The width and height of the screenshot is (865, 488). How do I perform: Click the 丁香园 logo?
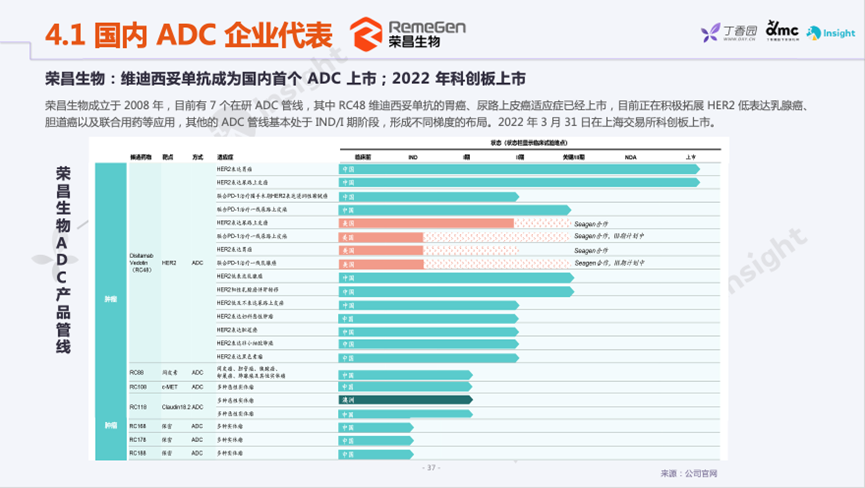(x=729, y=33)
